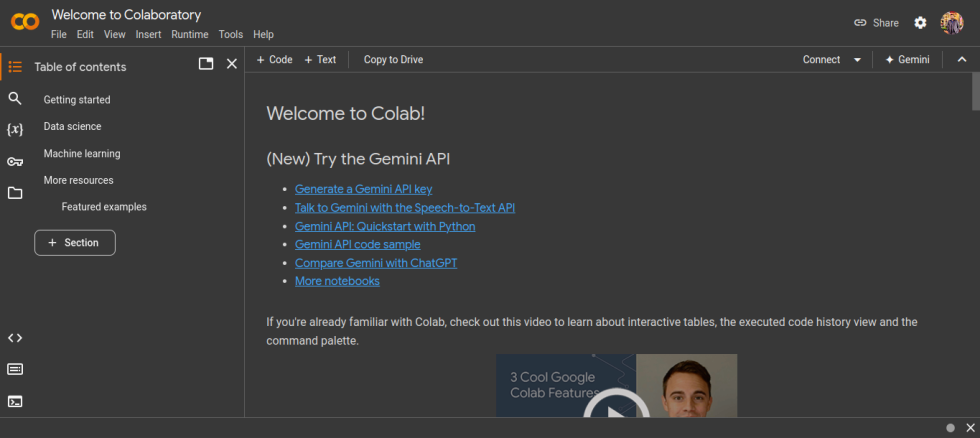980x438 pixels.
Task: Open the Secrets key icon
Action: point(15,162)
